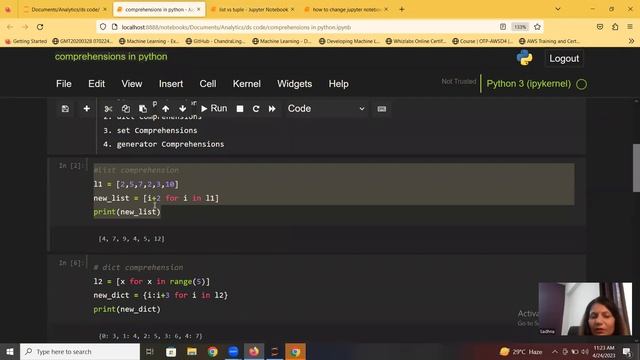Insert a cell below with the plus icon
This screenshot has width=640, height=360.
[x=87, y=109]
